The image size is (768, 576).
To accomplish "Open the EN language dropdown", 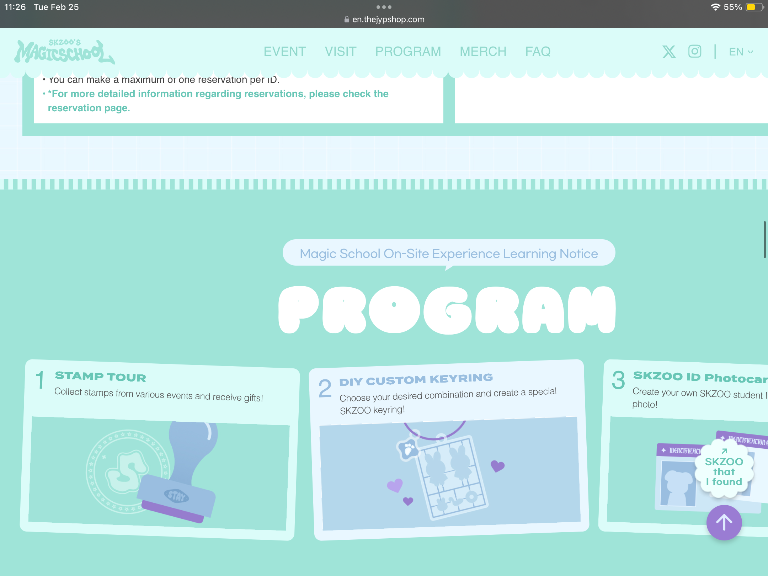I will point(741,51).
